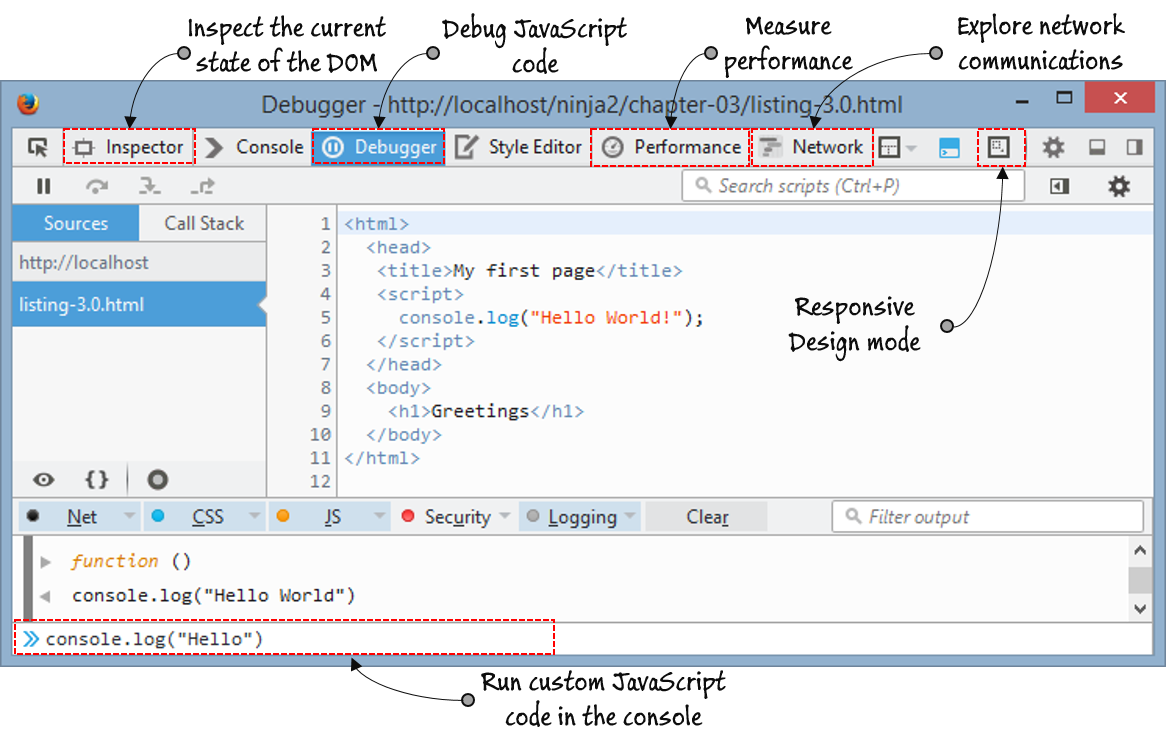Click the <title>My first page line
The image size is (1166, 754).
click(x=529, y=271)
